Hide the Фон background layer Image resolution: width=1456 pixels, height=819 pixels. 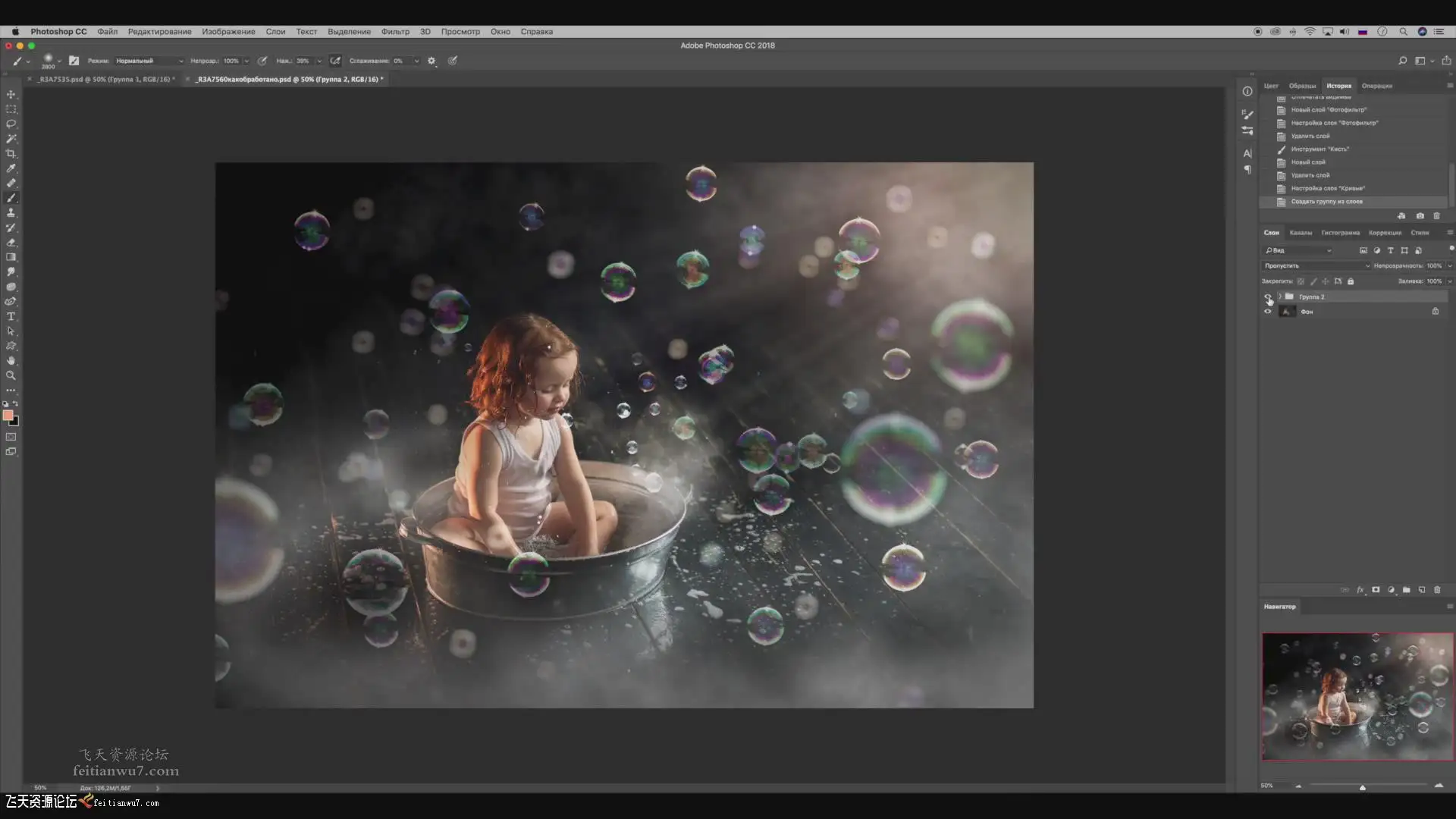[x=1267, y=312]
